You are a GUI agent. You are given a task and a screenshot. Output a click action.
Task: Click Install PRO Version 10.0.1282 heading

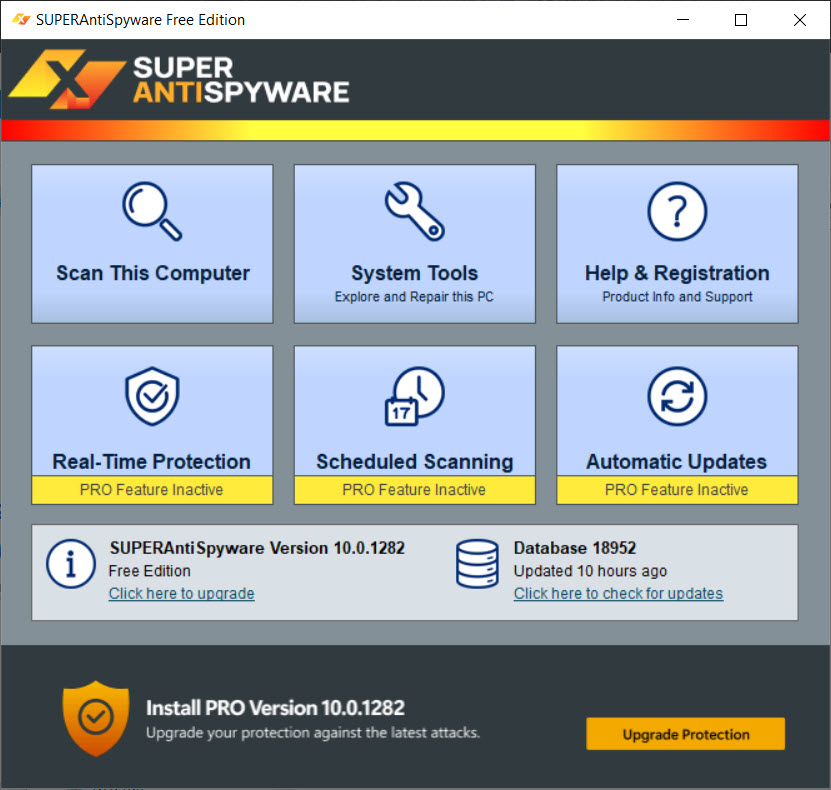point(275,708)
